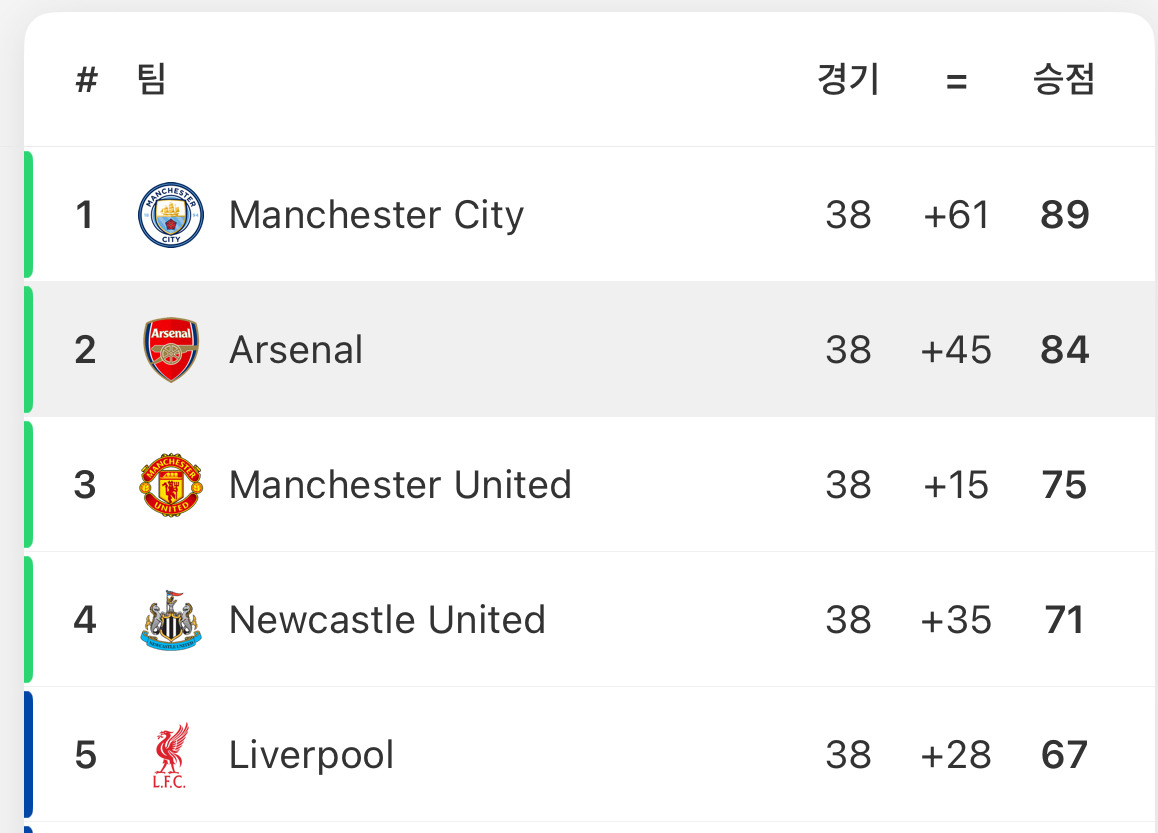
Task: Click Manchester City's 89 points value
Action: (x=1064, y=215)
